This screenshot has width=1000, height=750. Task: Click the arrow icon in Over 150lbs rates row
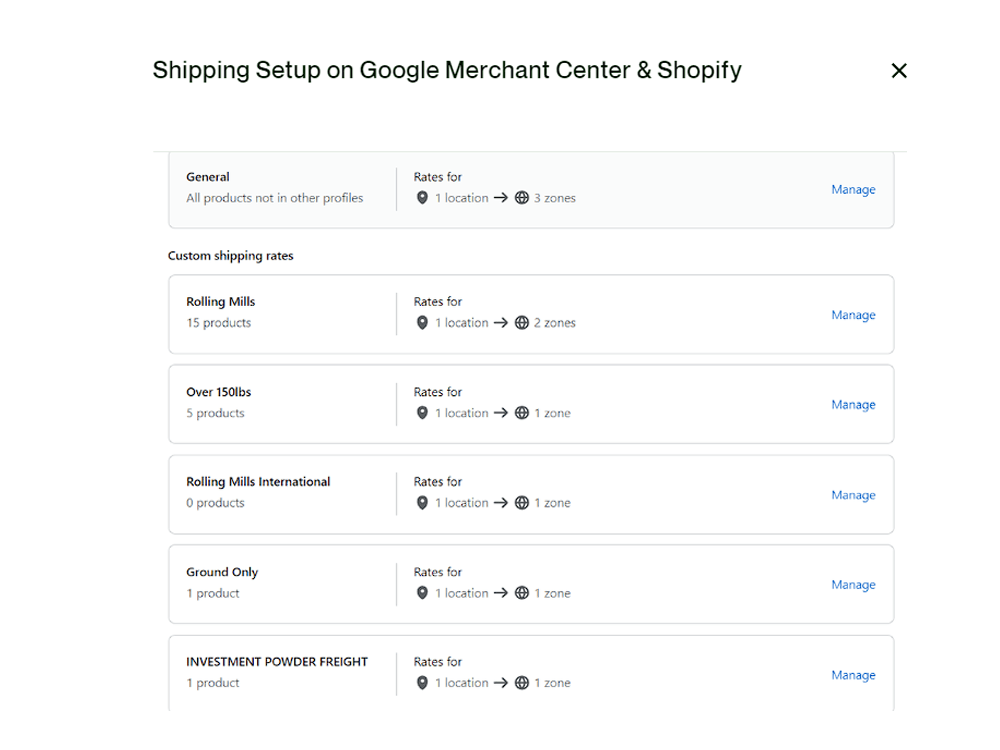(503, 413)
